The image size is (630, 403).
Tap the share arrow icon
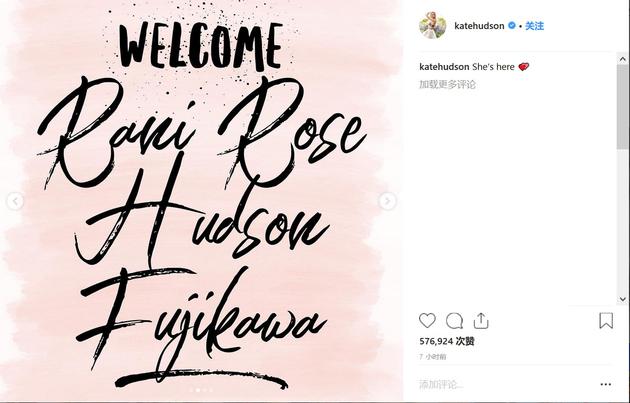tap(481, 321)
